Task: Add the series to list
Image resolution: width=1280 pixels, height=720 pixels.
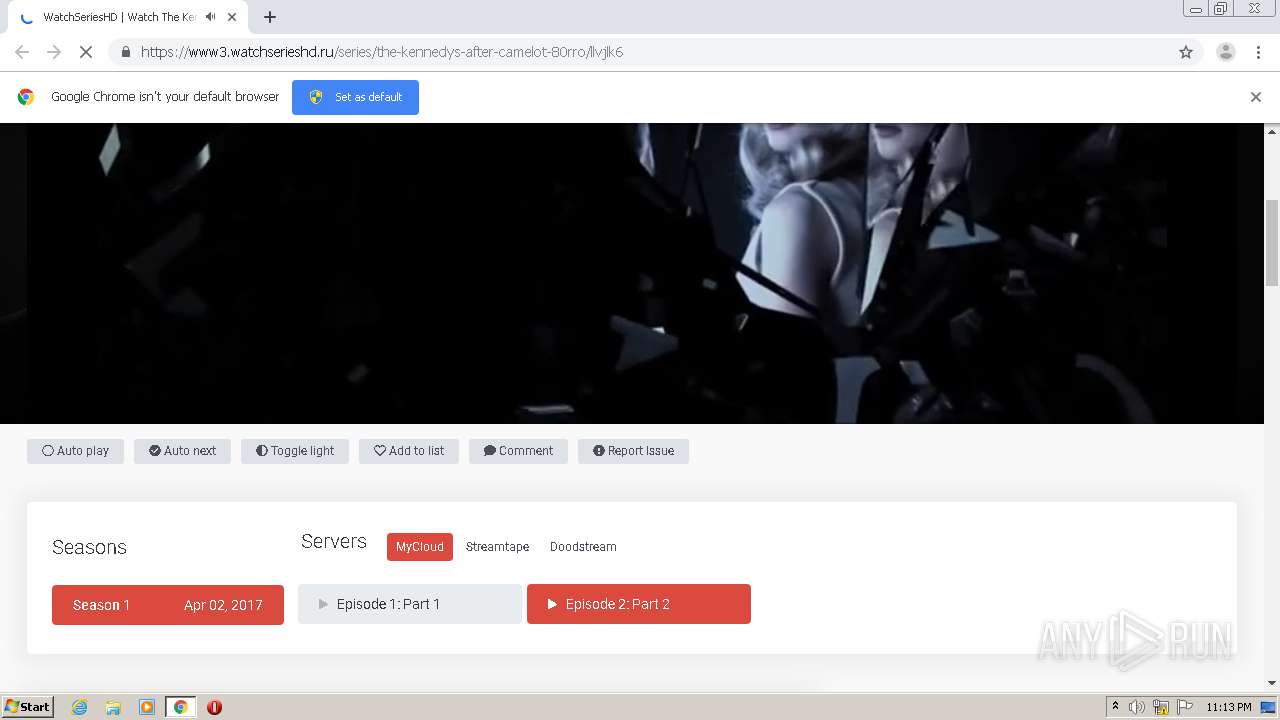Action: click(409, 451)
